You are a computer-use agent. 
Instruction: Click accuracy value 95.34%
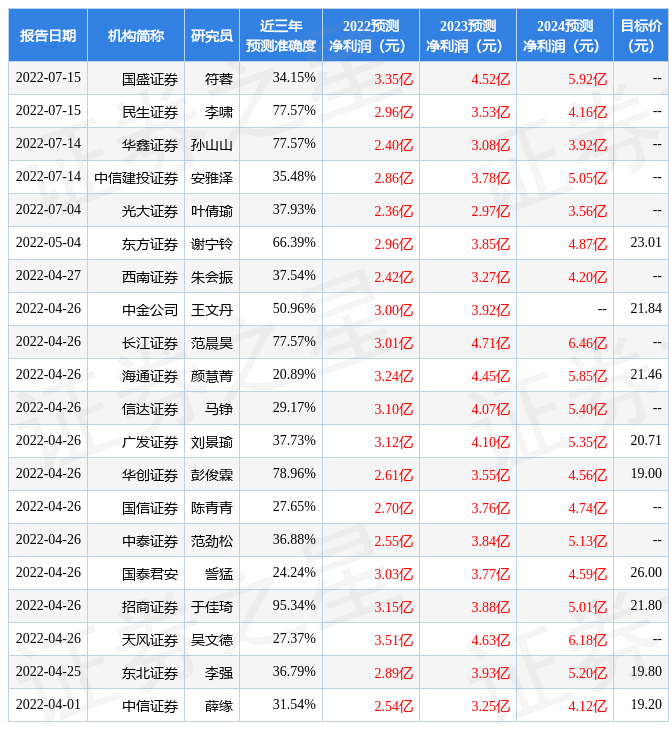(294, 605)
